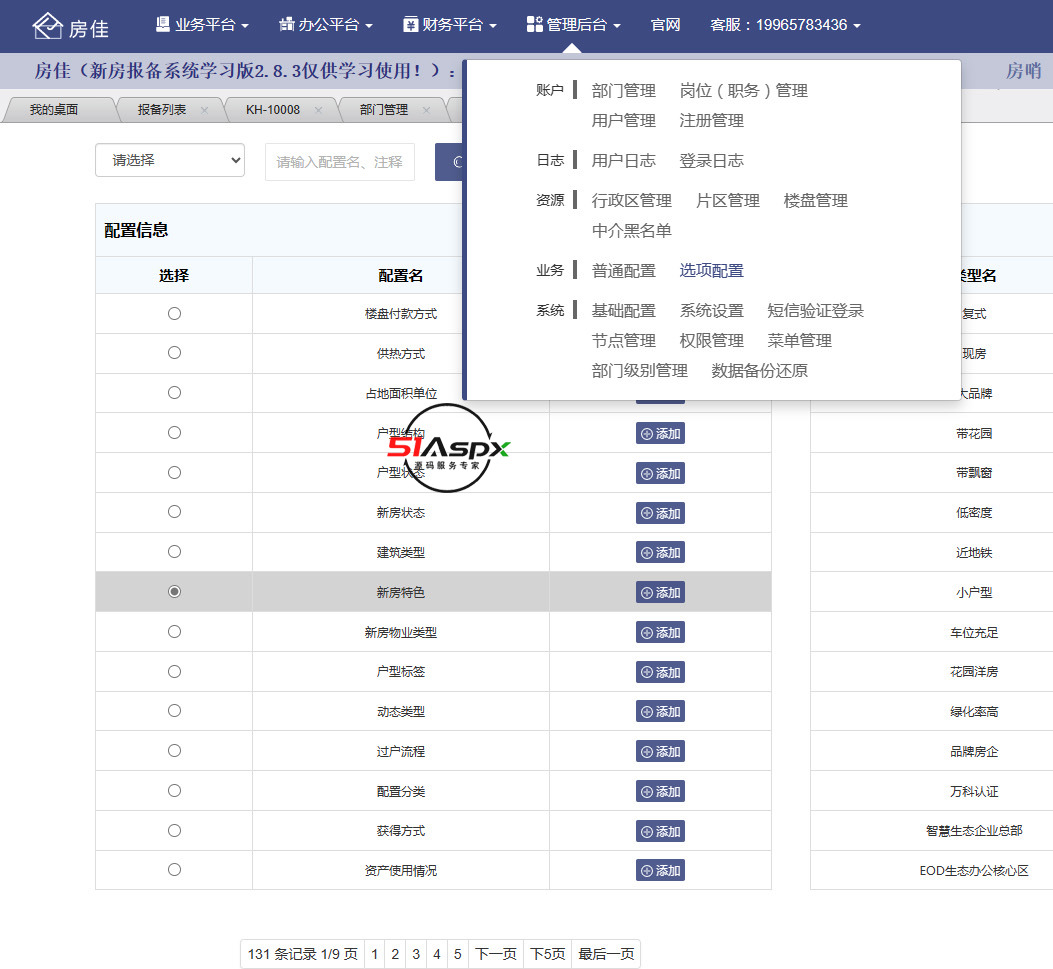This screenshot has height=969, width=1053.
Task: Expand the 办公平台 menu
Action: coord(326,25)
